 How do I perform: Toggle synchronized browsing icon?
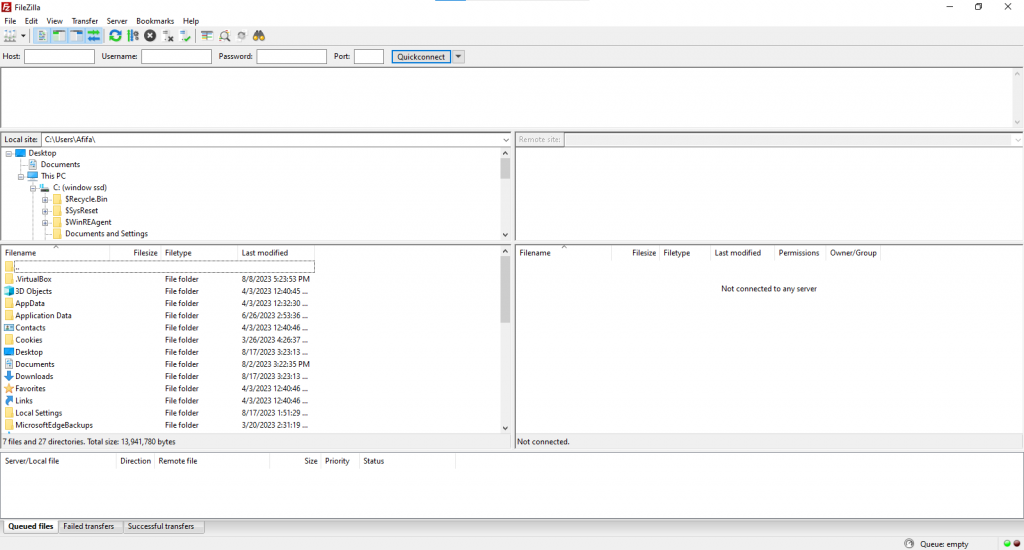click(x=242, y=36)
